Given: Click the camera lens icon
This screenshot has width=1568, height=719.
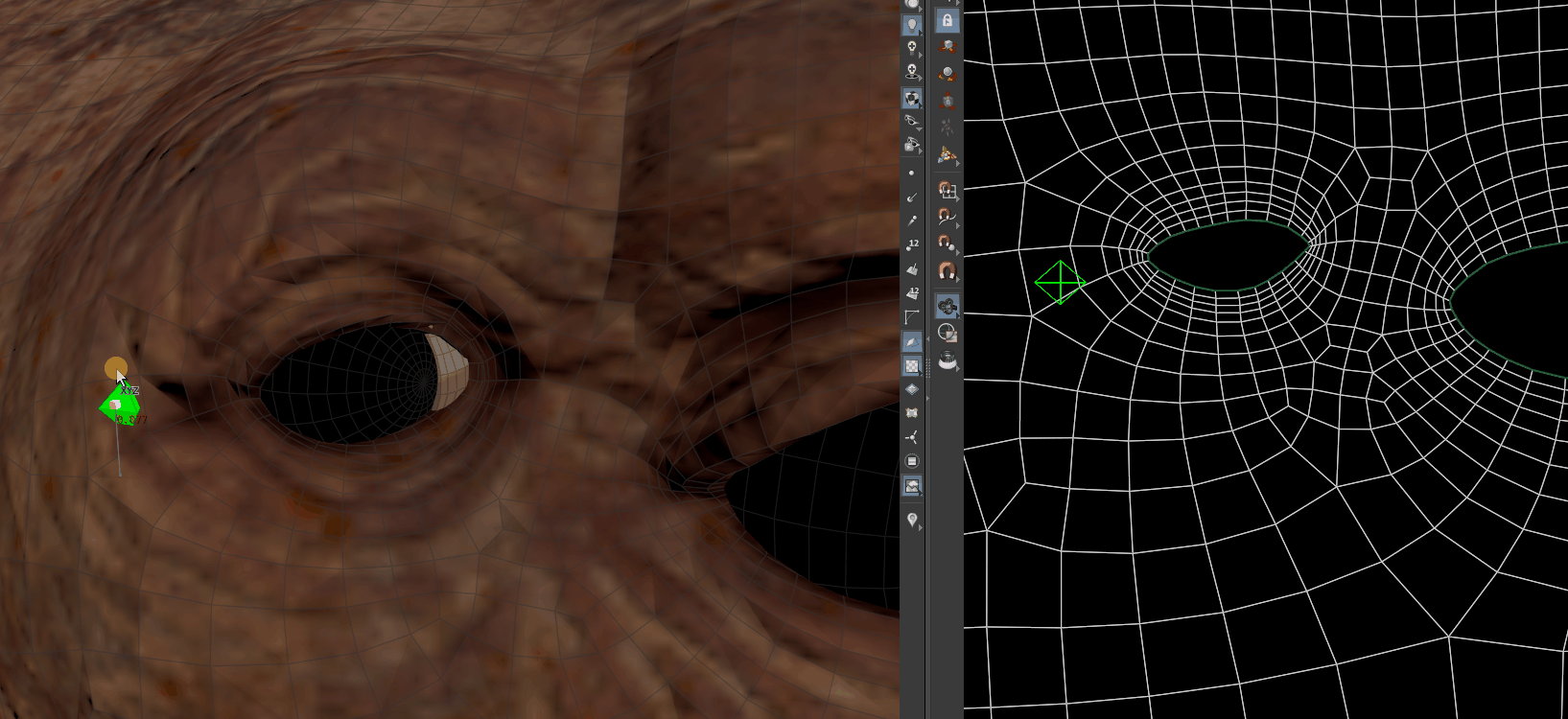Looking at the screenshot, I should [948, 360].
